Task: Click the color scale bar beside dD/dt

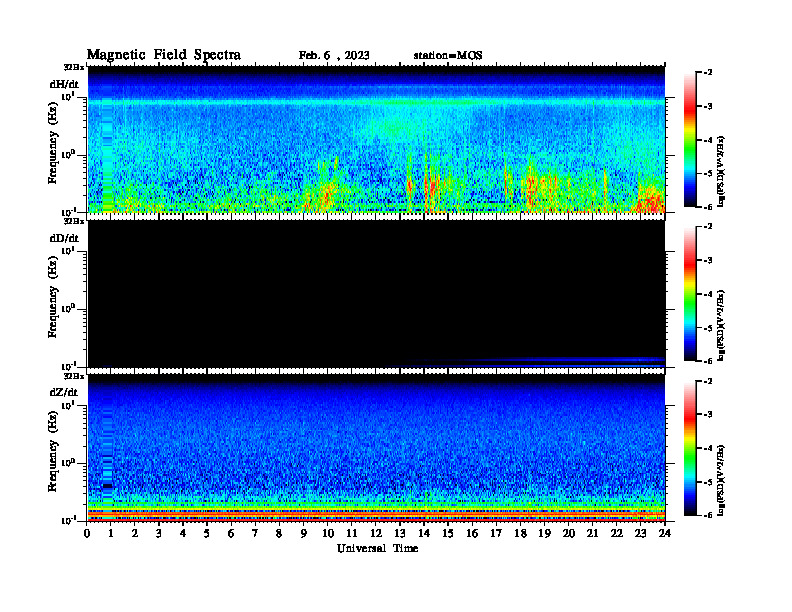Action: click(690, 294)
